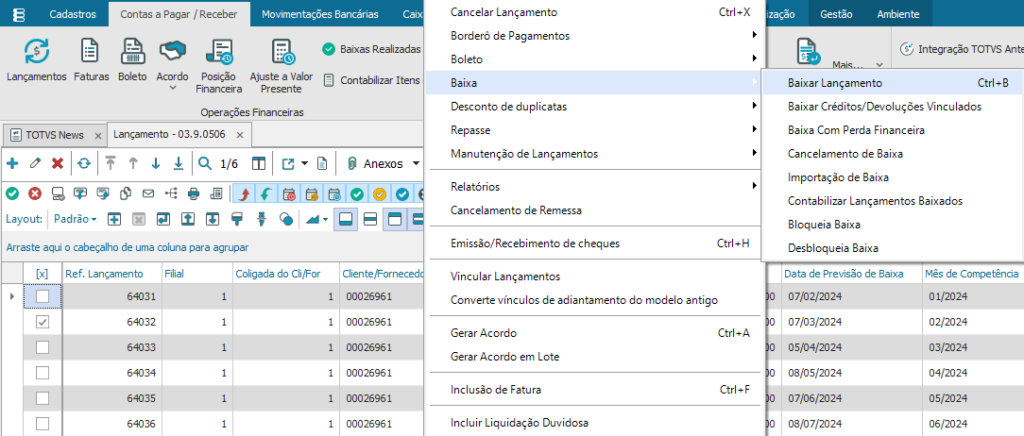Choose Cancelamento de Baixa menu entry
Image resolution: width=1024 pixels, height=436 pixels.
(845, 153)
